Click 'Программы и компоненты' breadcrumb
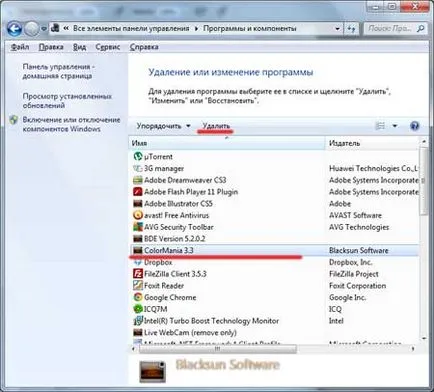Viewport: 434px width, 392px height. point(250,29)
